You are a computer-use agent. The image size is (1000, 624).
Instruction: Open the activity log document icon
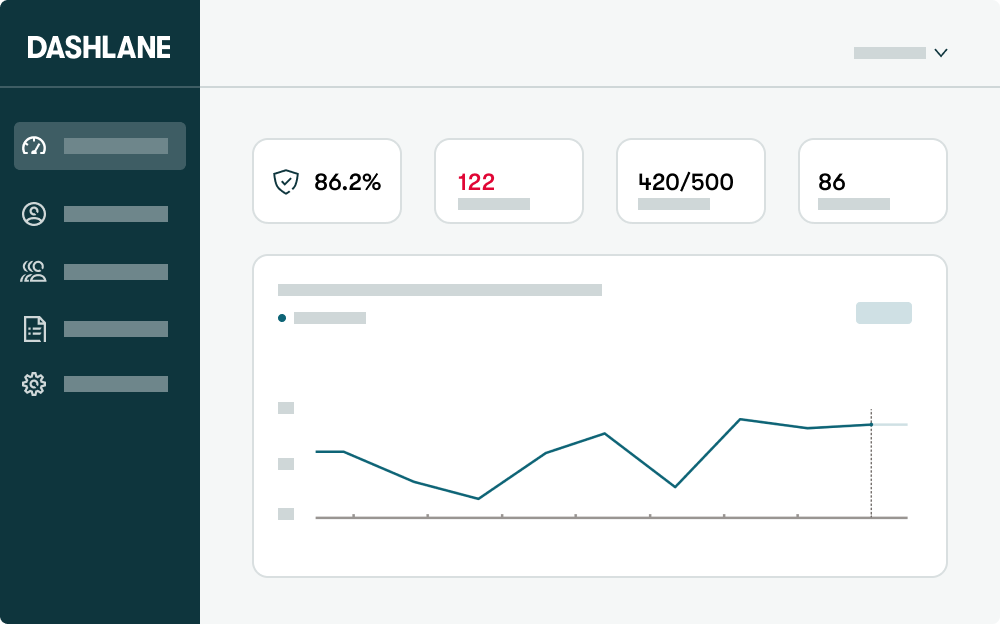pos(34,329)
